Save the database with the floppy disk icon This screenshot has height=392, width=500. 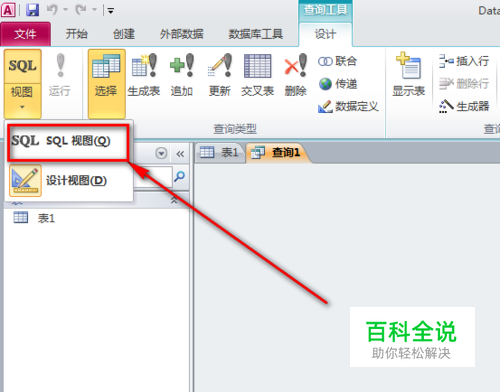[32, 10]
